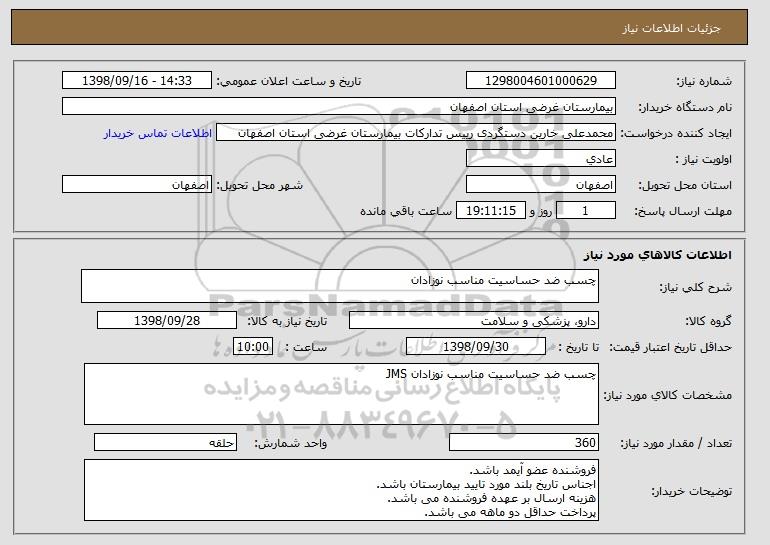Click the label شرح کلی نیاز
This screenshot has height=545, width=770.
tap(695, 287)
